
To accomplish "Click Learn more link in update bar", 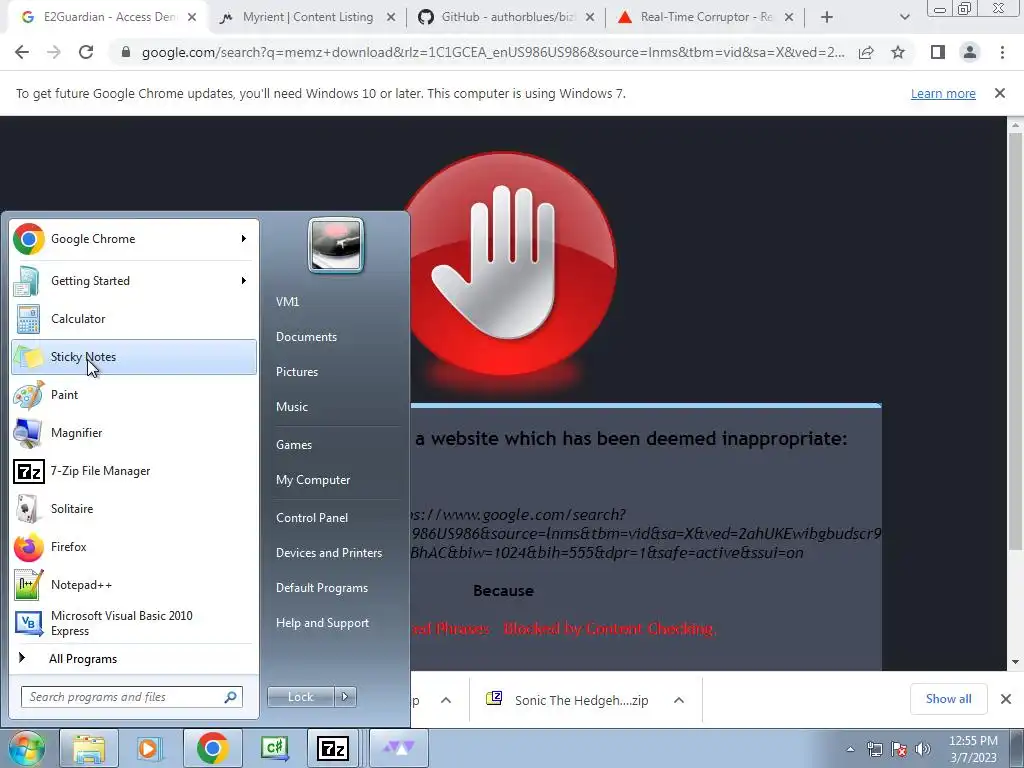I will (x=943, y=93).
